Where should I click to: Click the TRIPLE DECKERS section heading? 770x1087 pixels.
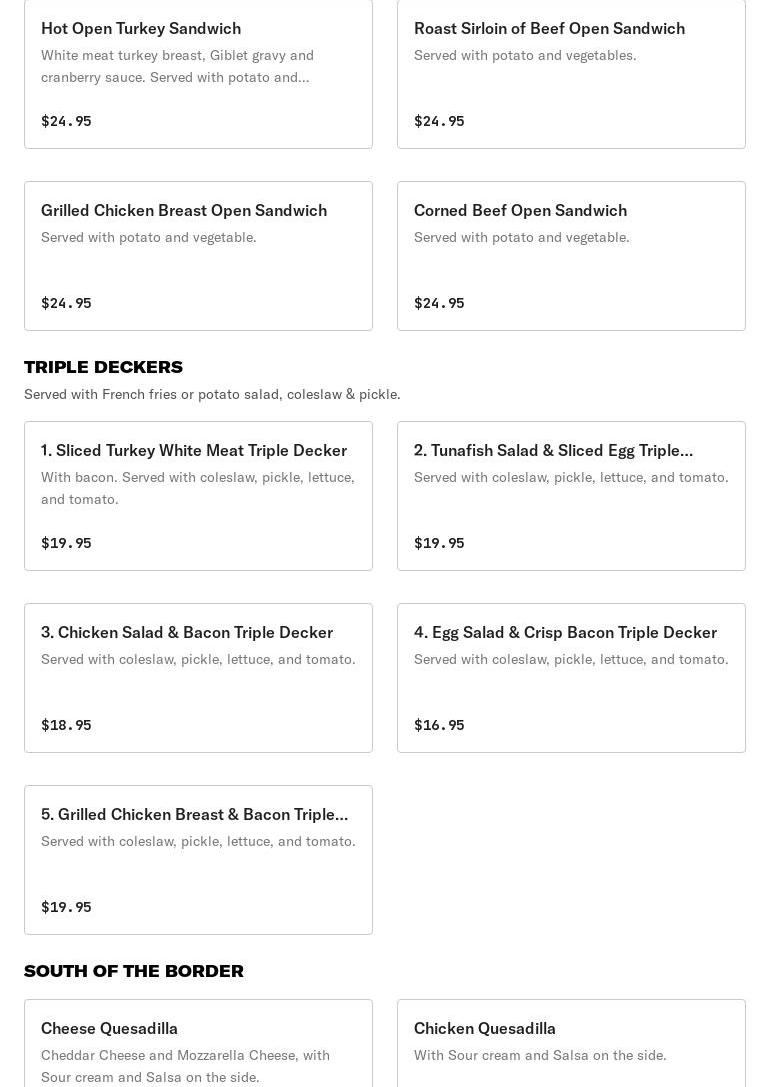103,367
